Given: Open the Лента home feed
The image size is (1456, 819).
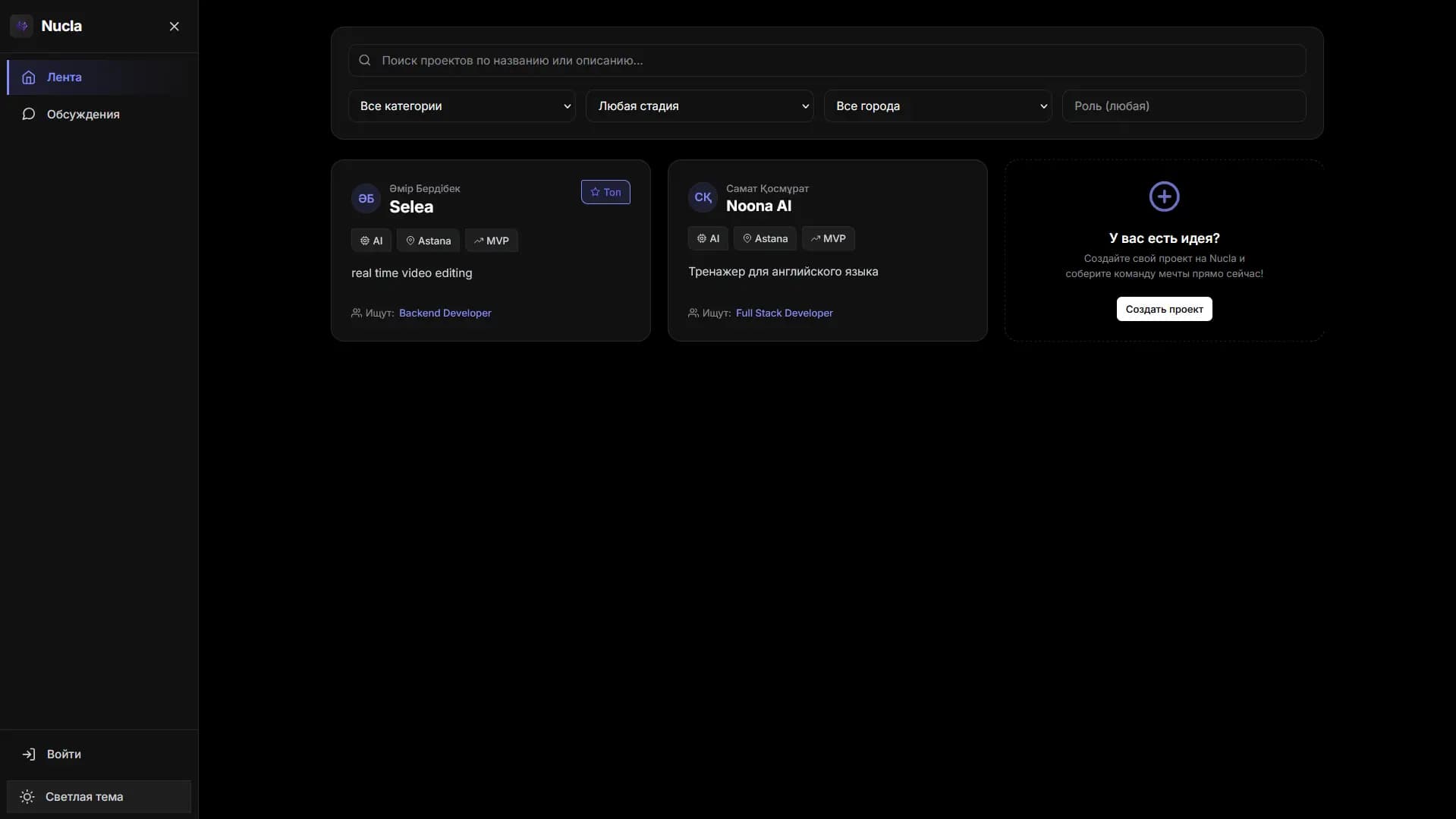Looking at the screenshot, I should click(x=99, y=77).
